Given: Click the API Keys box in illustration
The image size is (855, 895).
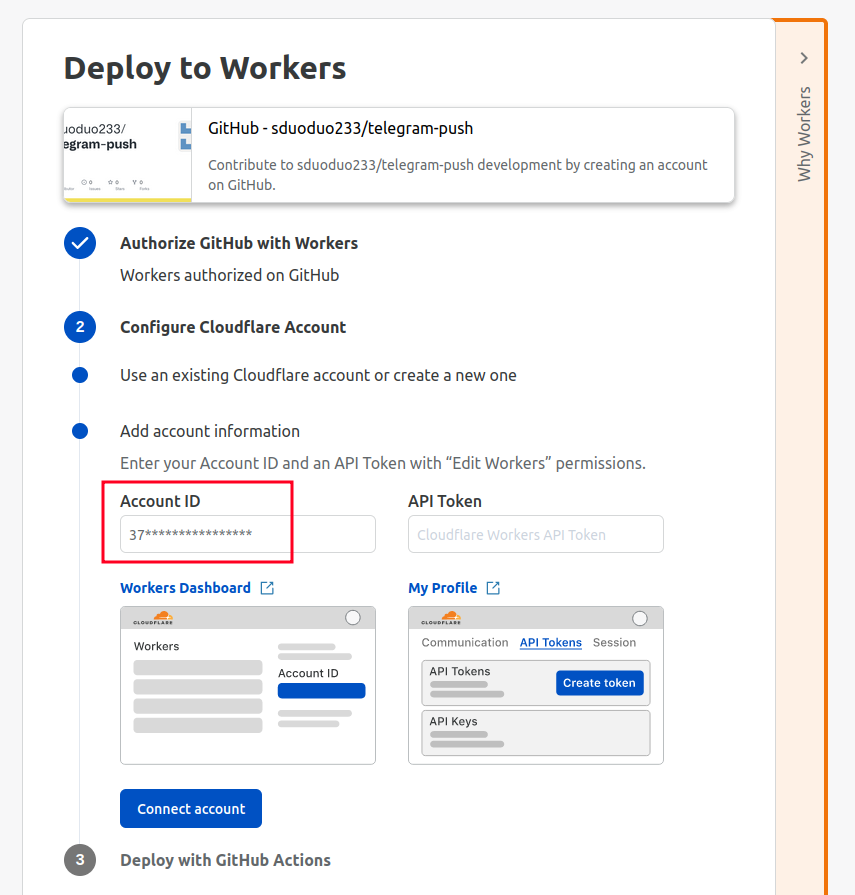Looking at the screenshot, I should (x=536, y=733).
